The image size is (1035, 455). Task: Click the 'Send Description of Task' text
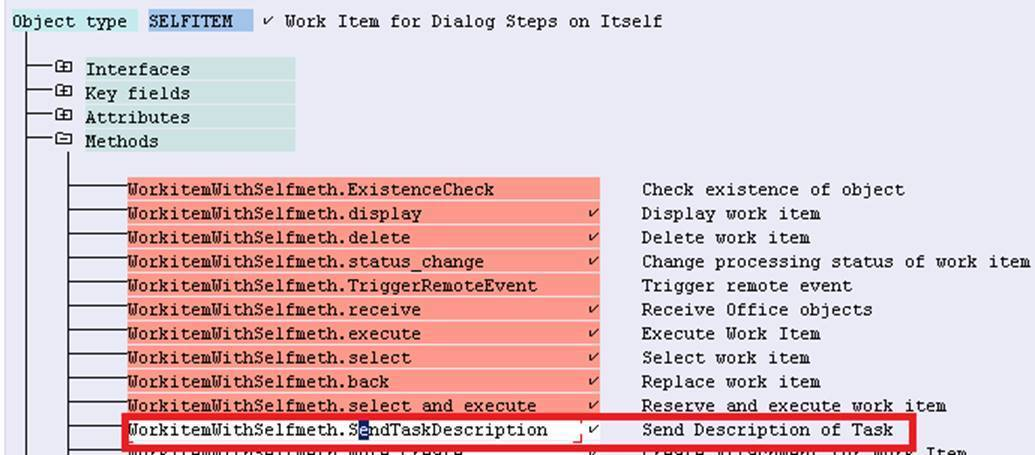pos(767,430)
